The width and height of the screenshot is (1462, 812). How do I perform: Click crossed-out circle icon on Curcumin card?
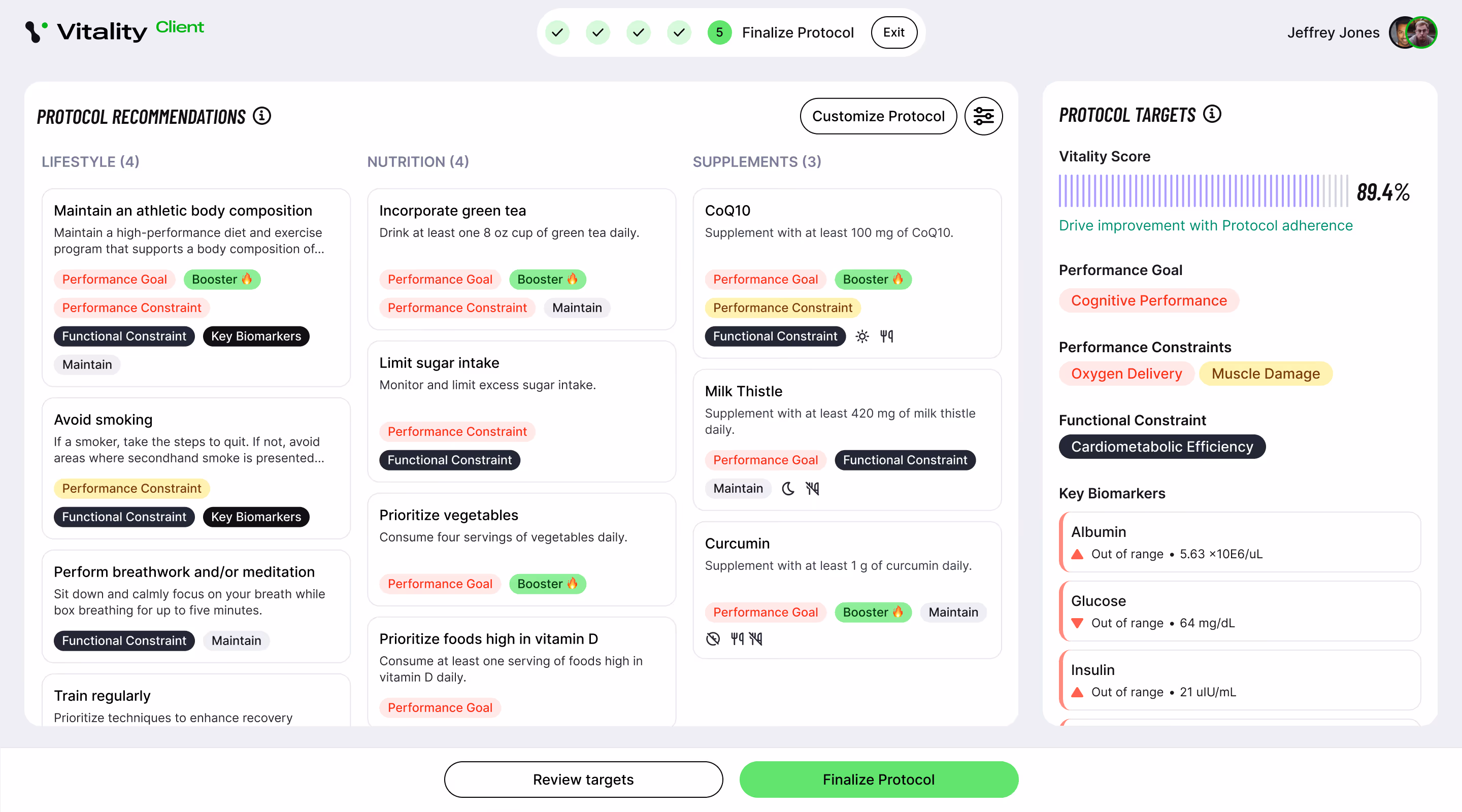tap(713, 639)
